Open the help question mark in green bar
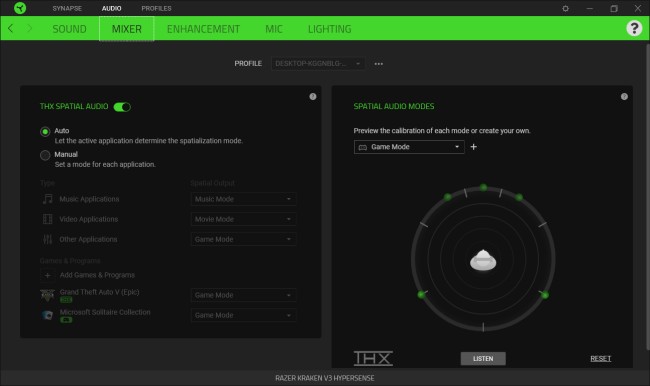Viewport: 650px width, 386px height. click(634, 28)
